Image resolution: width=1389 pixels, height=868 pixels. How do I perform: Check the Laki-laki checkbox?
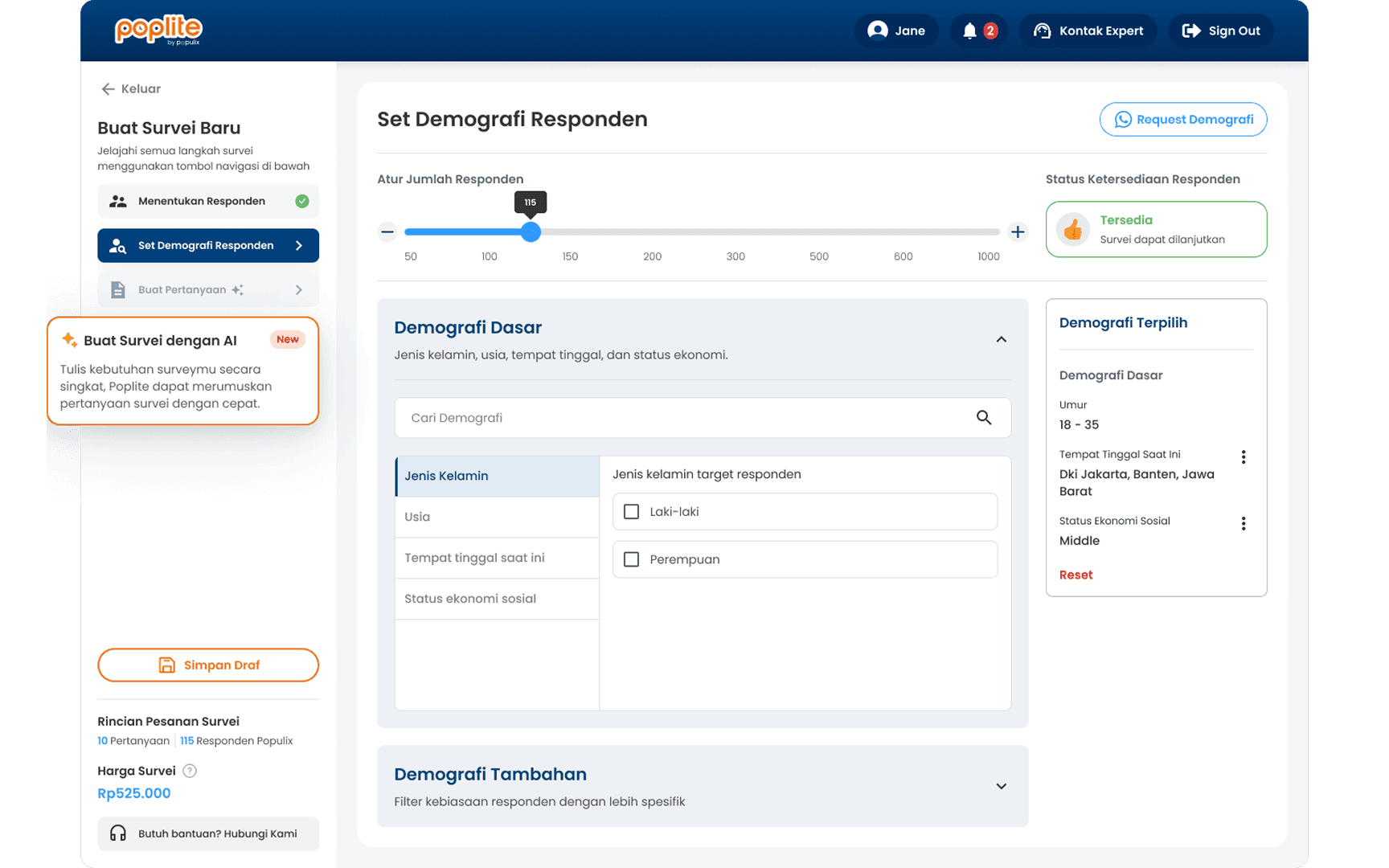[632, 512]
